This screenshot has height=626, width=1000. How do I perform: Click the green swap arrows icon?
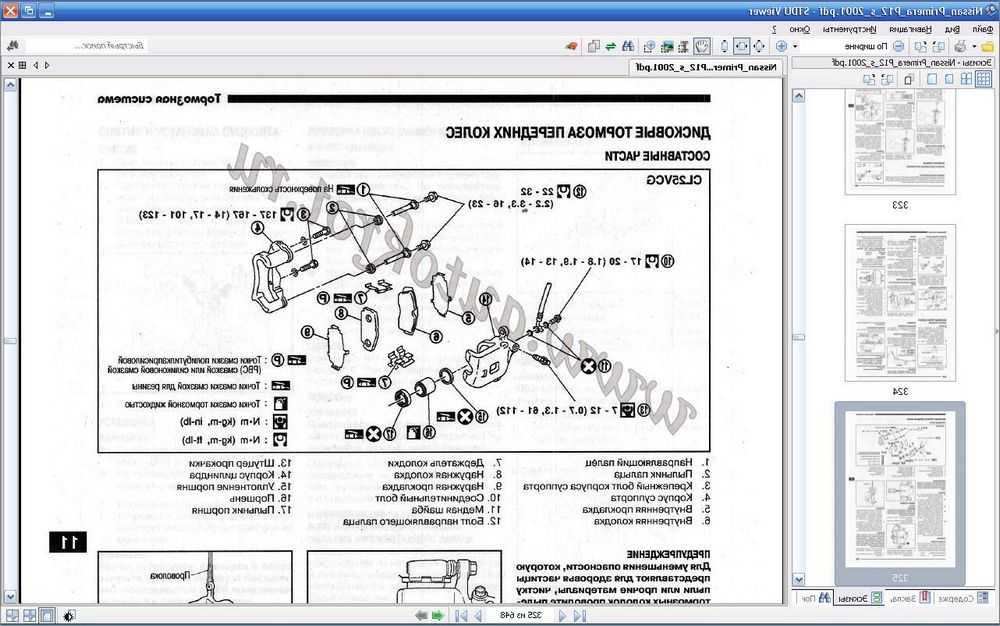[610, 46]
